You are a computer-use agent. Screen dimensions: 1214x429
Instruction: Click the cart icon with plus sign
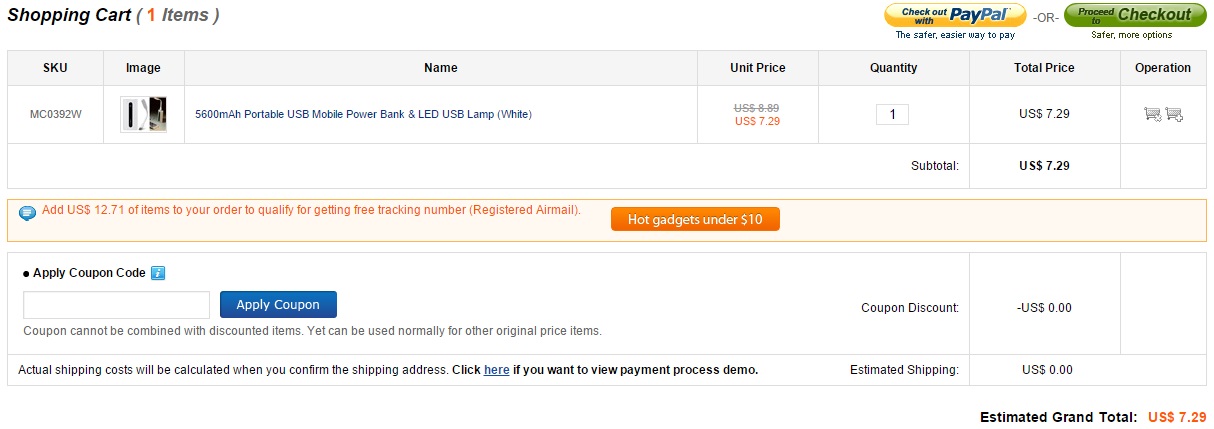(x=1174, y=114)
